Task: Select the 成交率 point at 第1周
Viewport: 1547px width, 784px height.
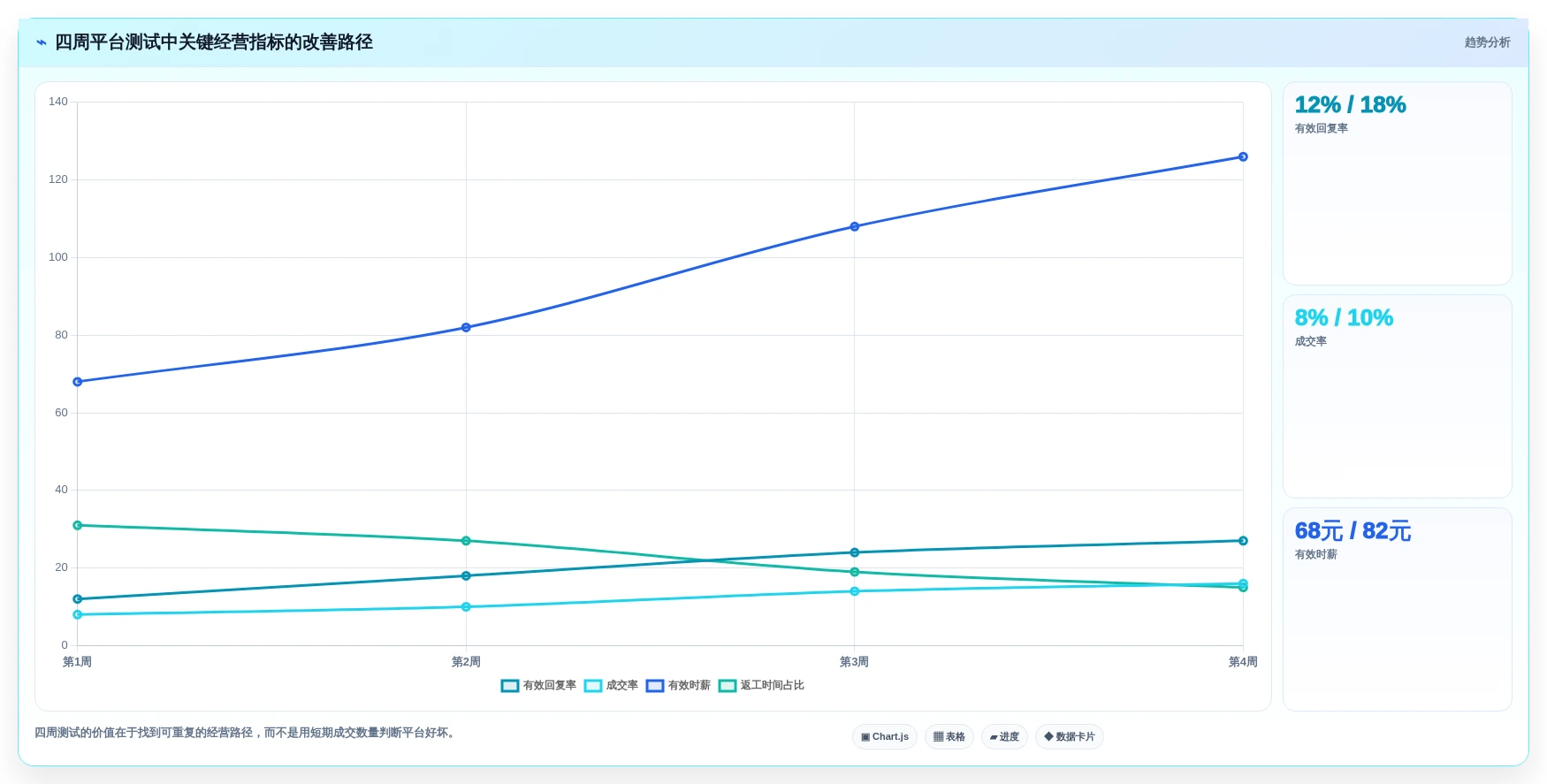Action: click(78, 615)
